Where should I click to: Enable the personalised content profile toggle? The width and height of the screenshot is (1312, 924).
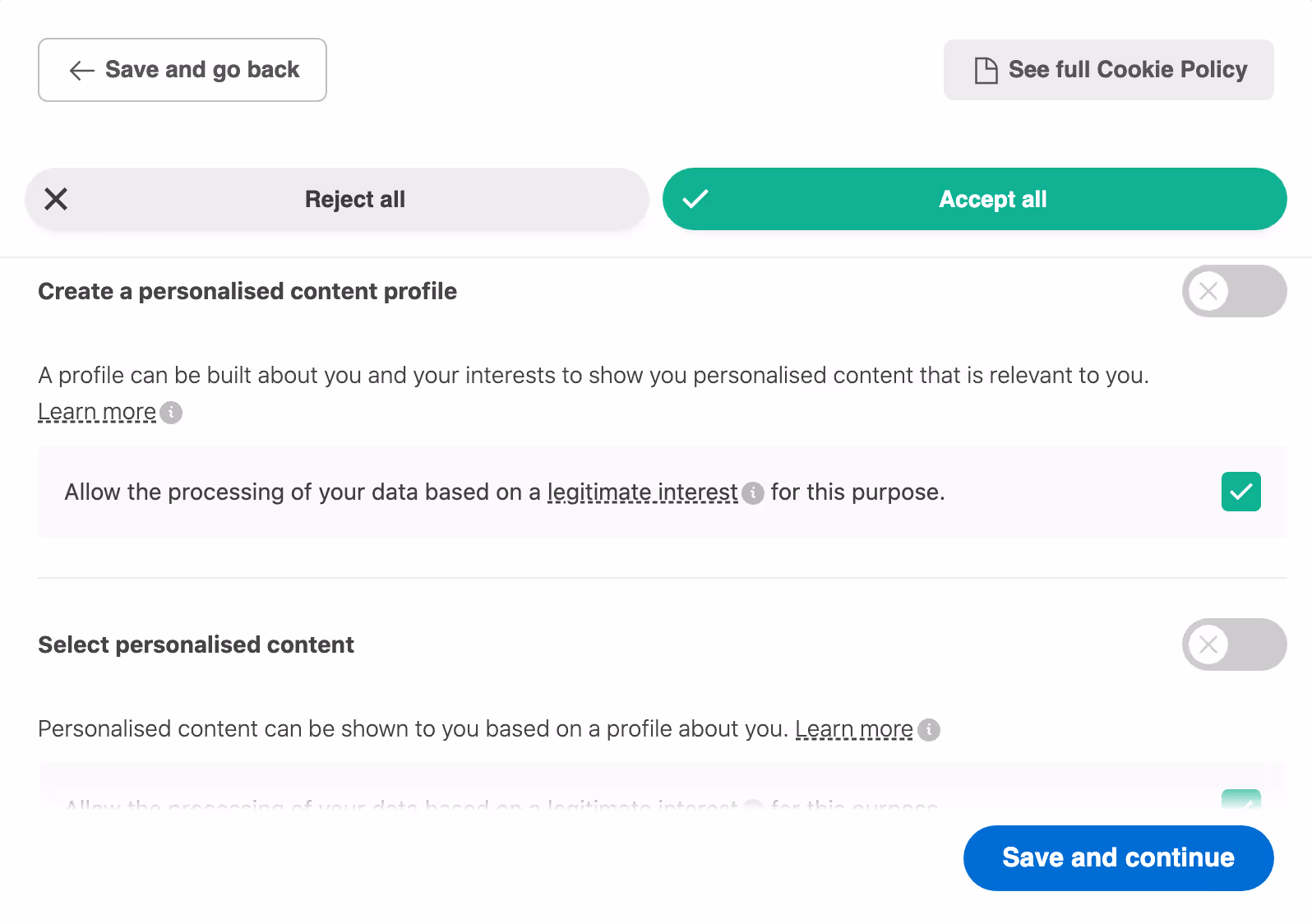click(1233, 291)
